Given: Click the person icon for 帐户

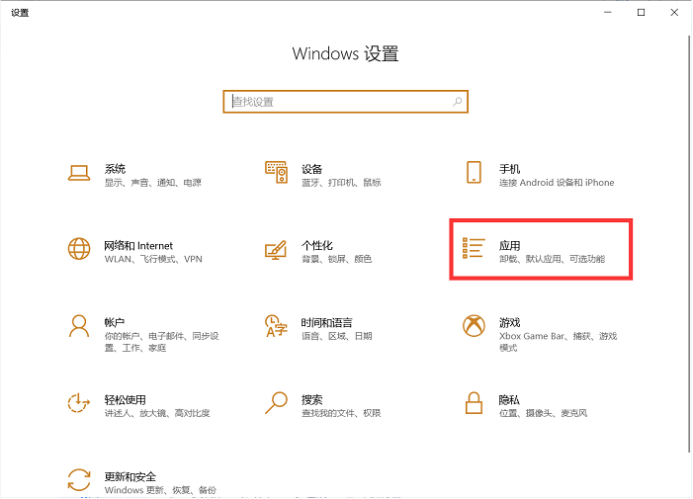Looking at the screenshot, I should coord(79,326).
